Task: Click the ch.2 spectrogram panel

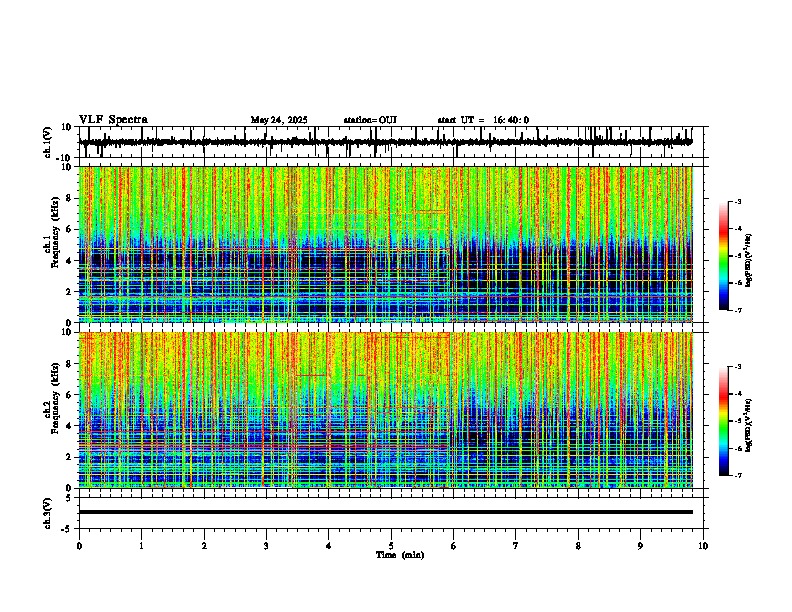Action: [385, 410]
